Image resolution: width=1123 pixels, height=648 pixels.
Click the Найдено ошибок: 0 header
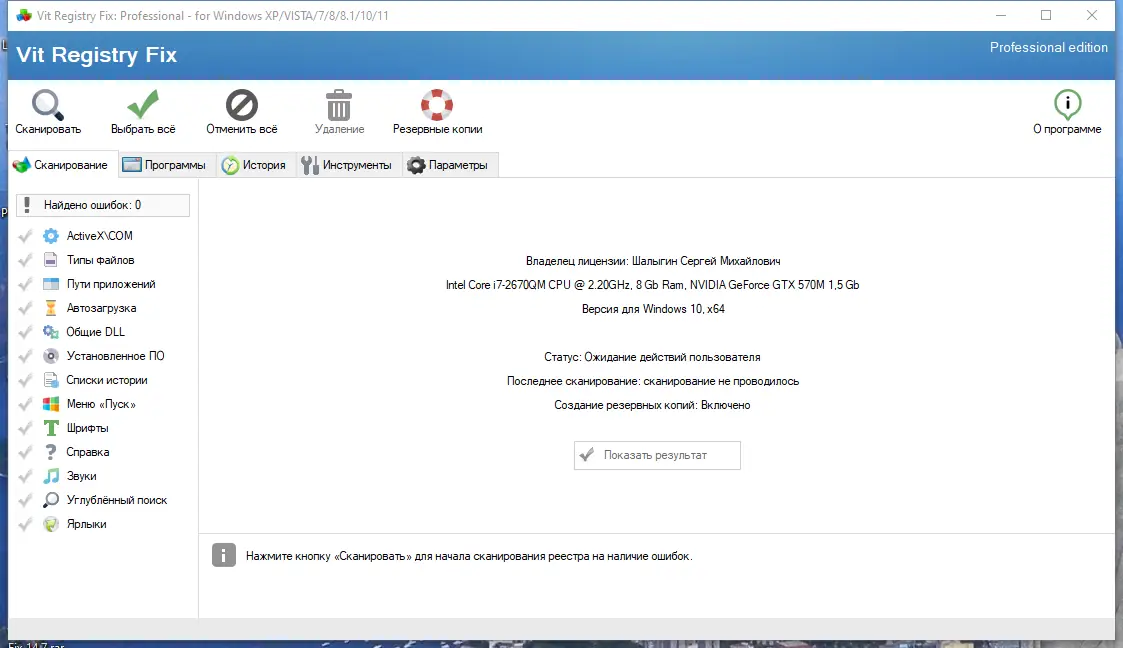click(x=102, y=205)
